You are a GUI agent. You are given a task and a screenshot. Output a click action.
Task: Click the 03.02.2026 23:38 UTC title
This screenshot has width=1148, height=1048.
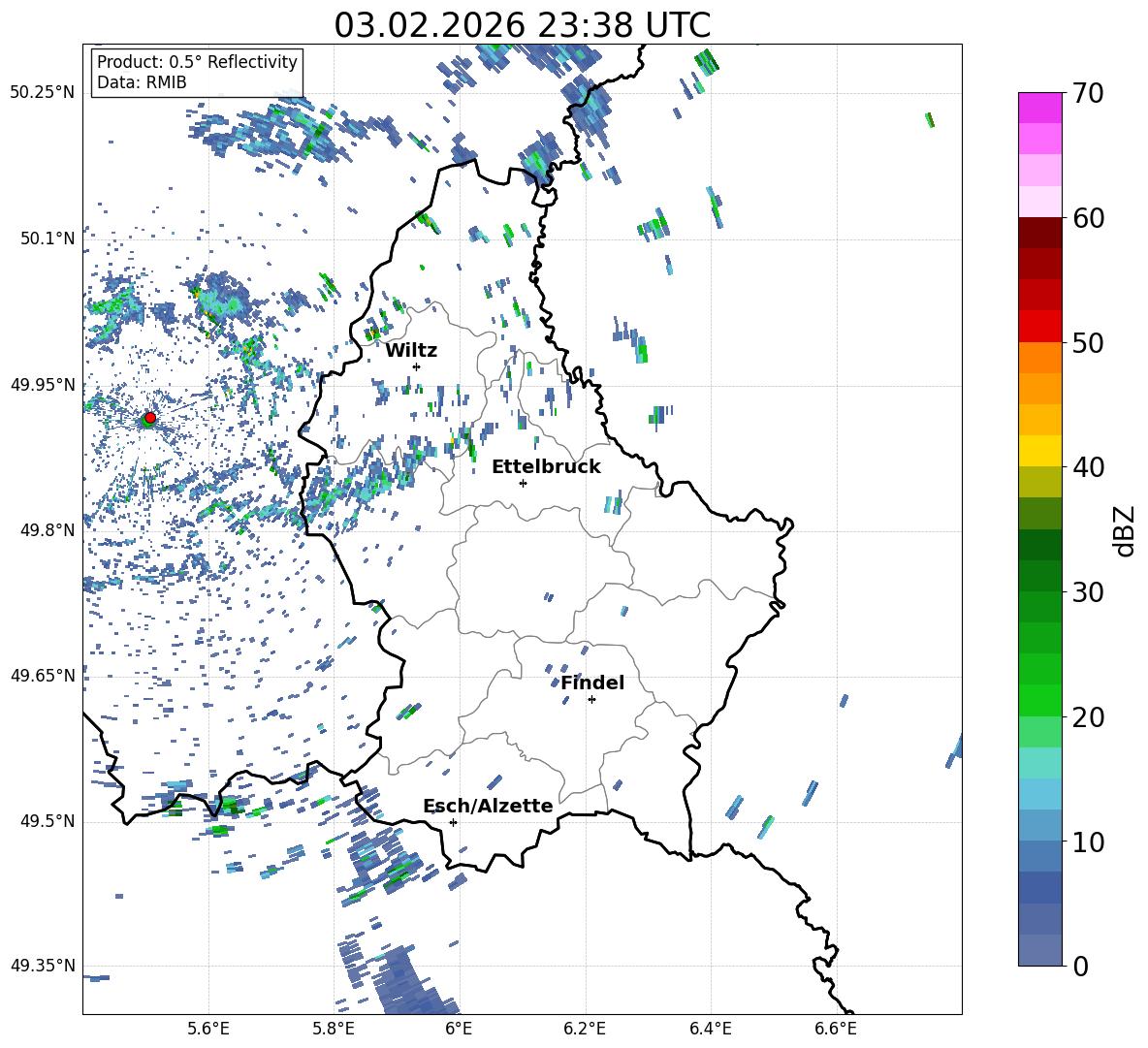pyautogui.click(x=522, y=25)
